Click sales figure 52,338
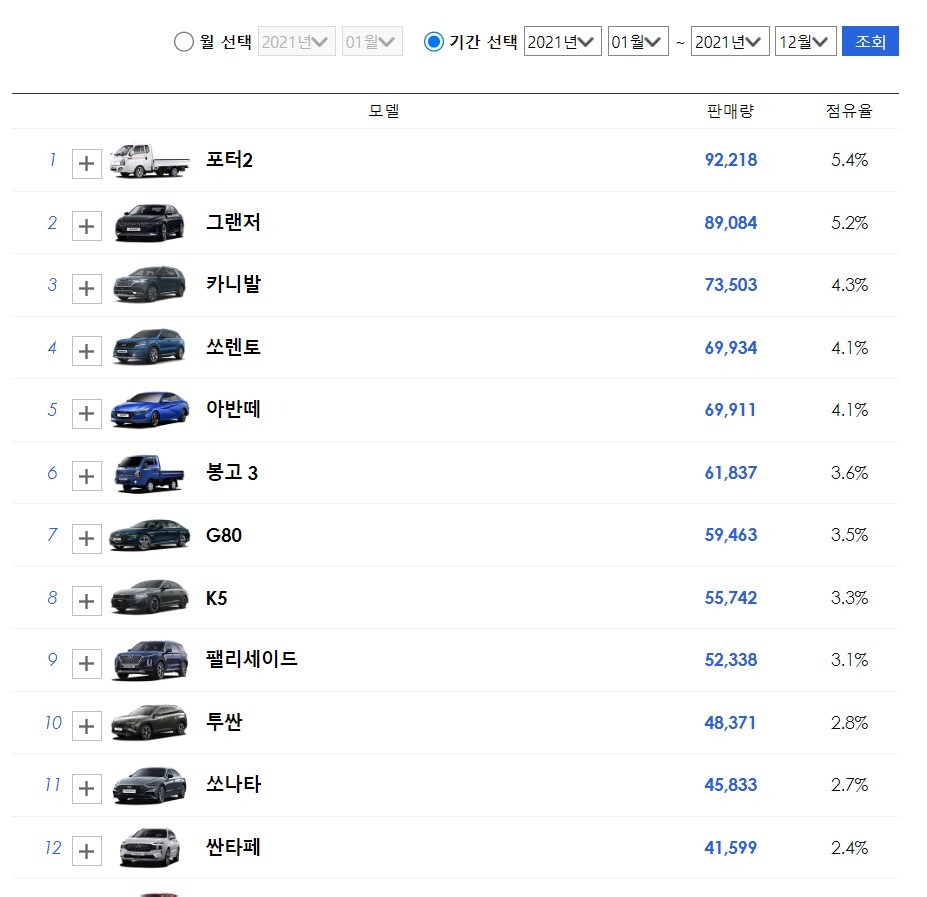This screenshot has height=897, width=927. point(731,660)
